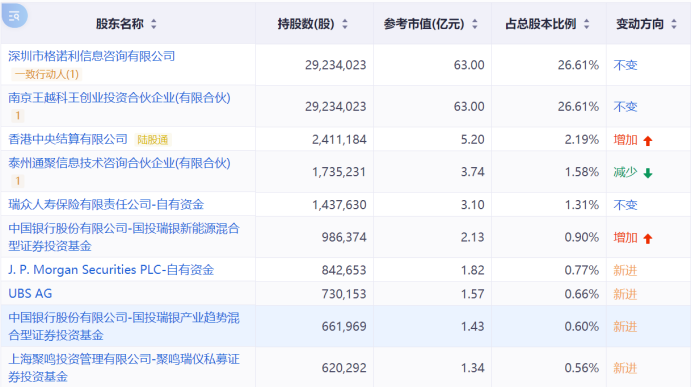This screenshot has width=692, height=387.
Task: Click red up arrow in 香港中央结算 row
Action: [648, 141]
